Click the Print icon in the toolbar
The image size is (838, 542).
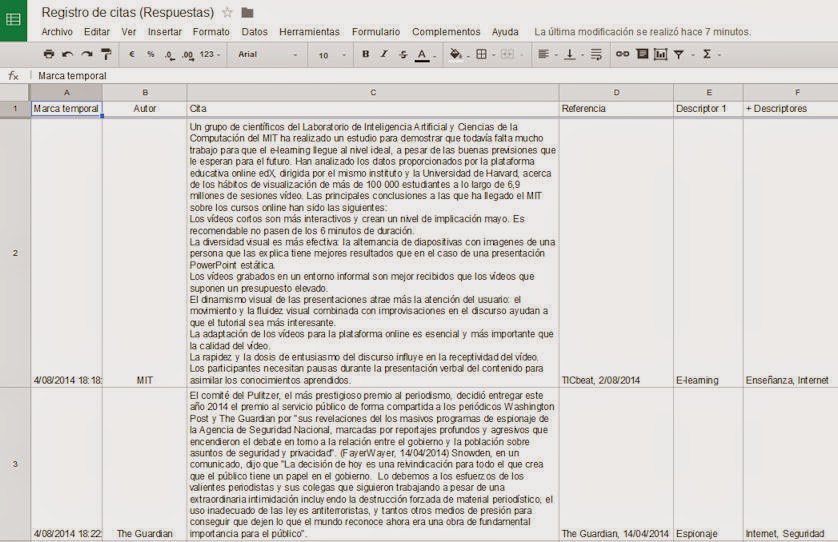(x=49, y=54)
